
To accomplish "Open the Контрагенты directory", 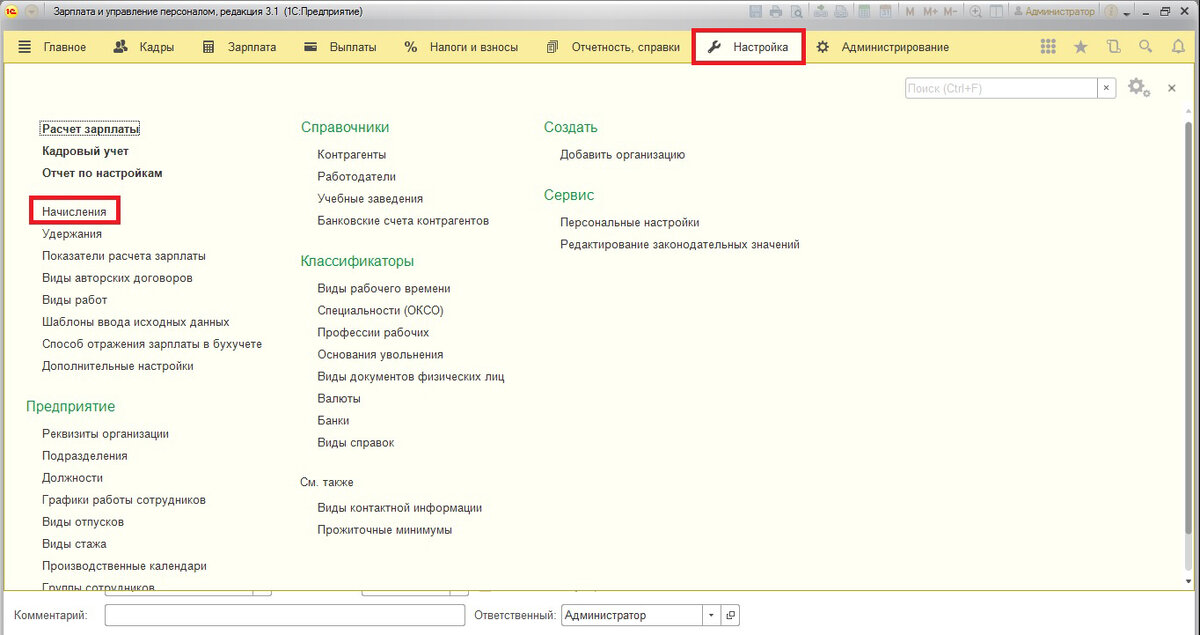I will pos(352,155).
